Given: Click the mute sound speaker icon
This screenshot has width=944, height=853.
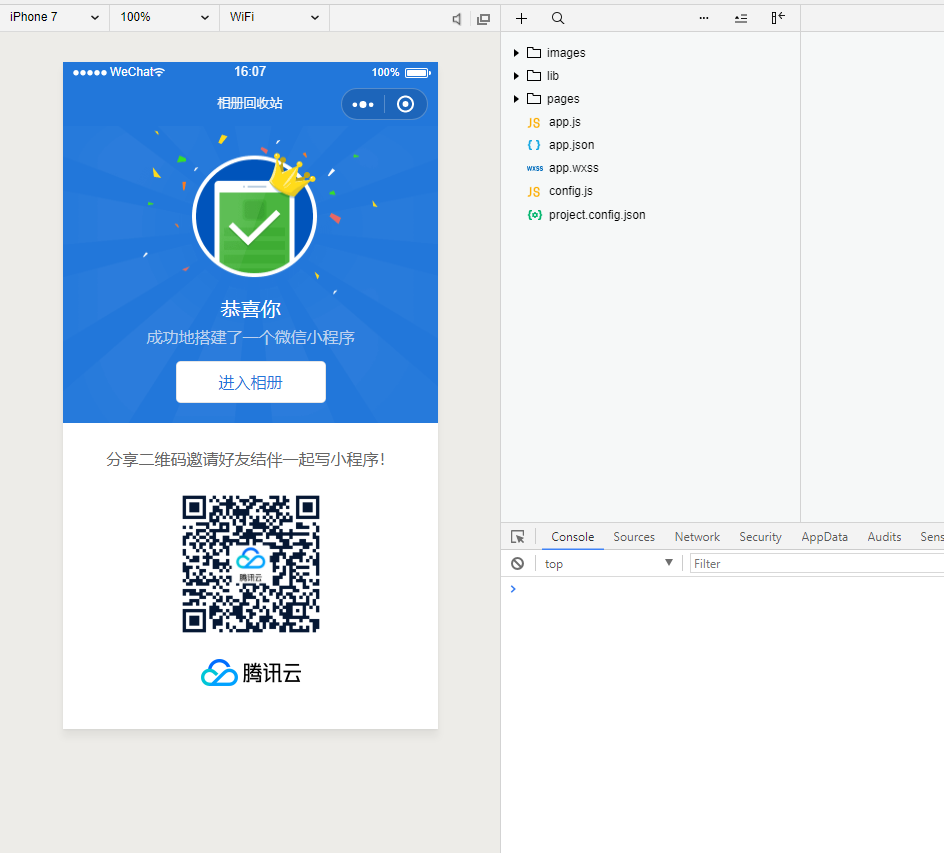Looking at the screenshot, I should coord(457,19).
